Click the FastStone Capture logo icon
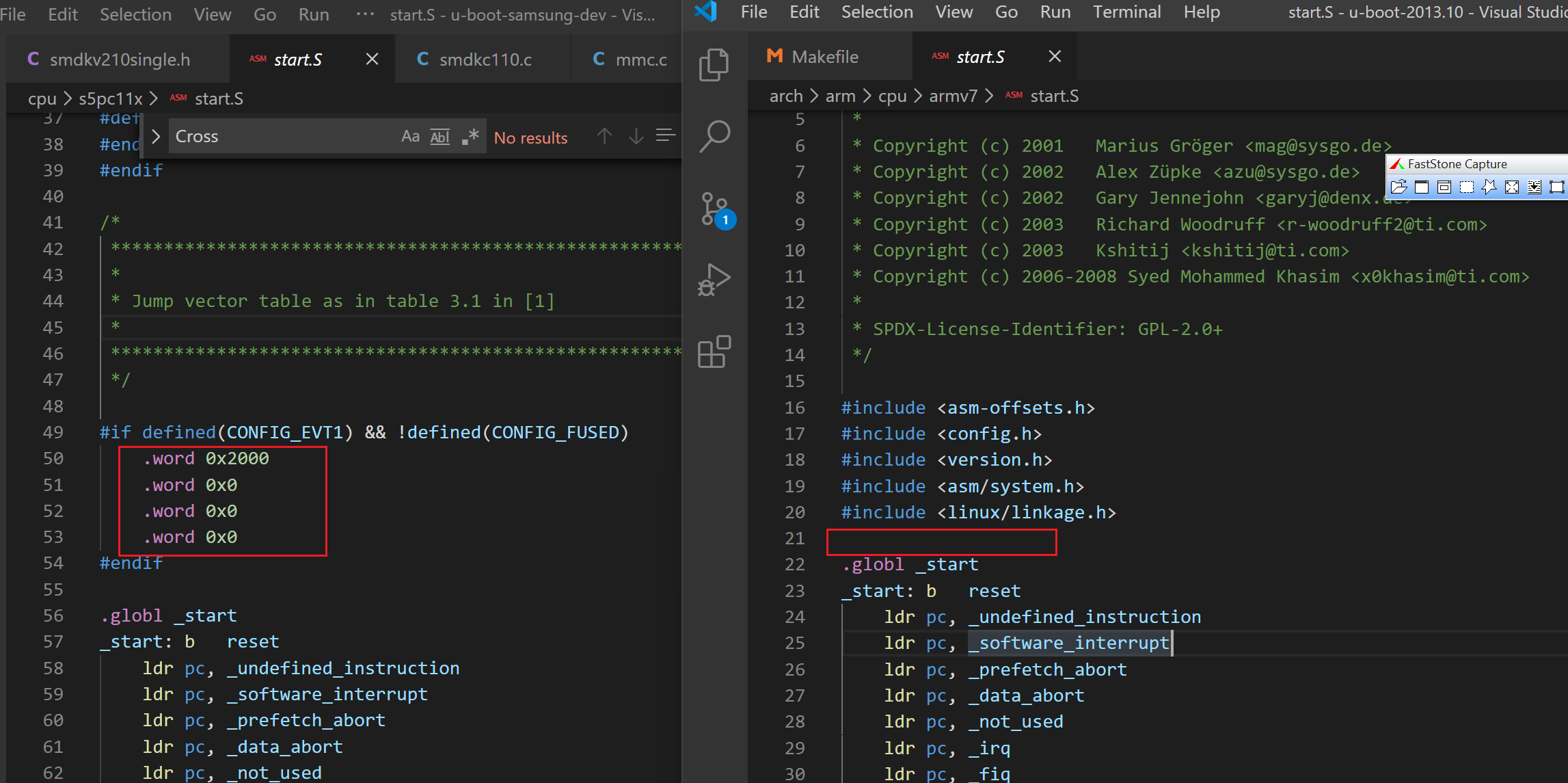This screenshot has height=783, width=1568. pyautogui.click(x=1397, y=164)
